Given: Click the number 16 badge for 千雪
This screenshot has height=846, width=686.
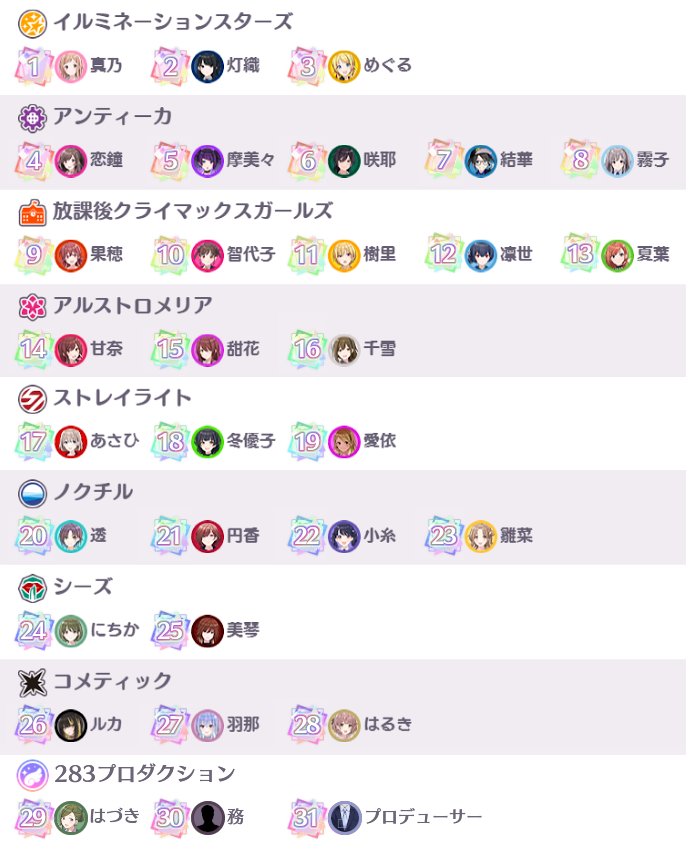Looking at the screenshot, I should [x=308, y=350].
